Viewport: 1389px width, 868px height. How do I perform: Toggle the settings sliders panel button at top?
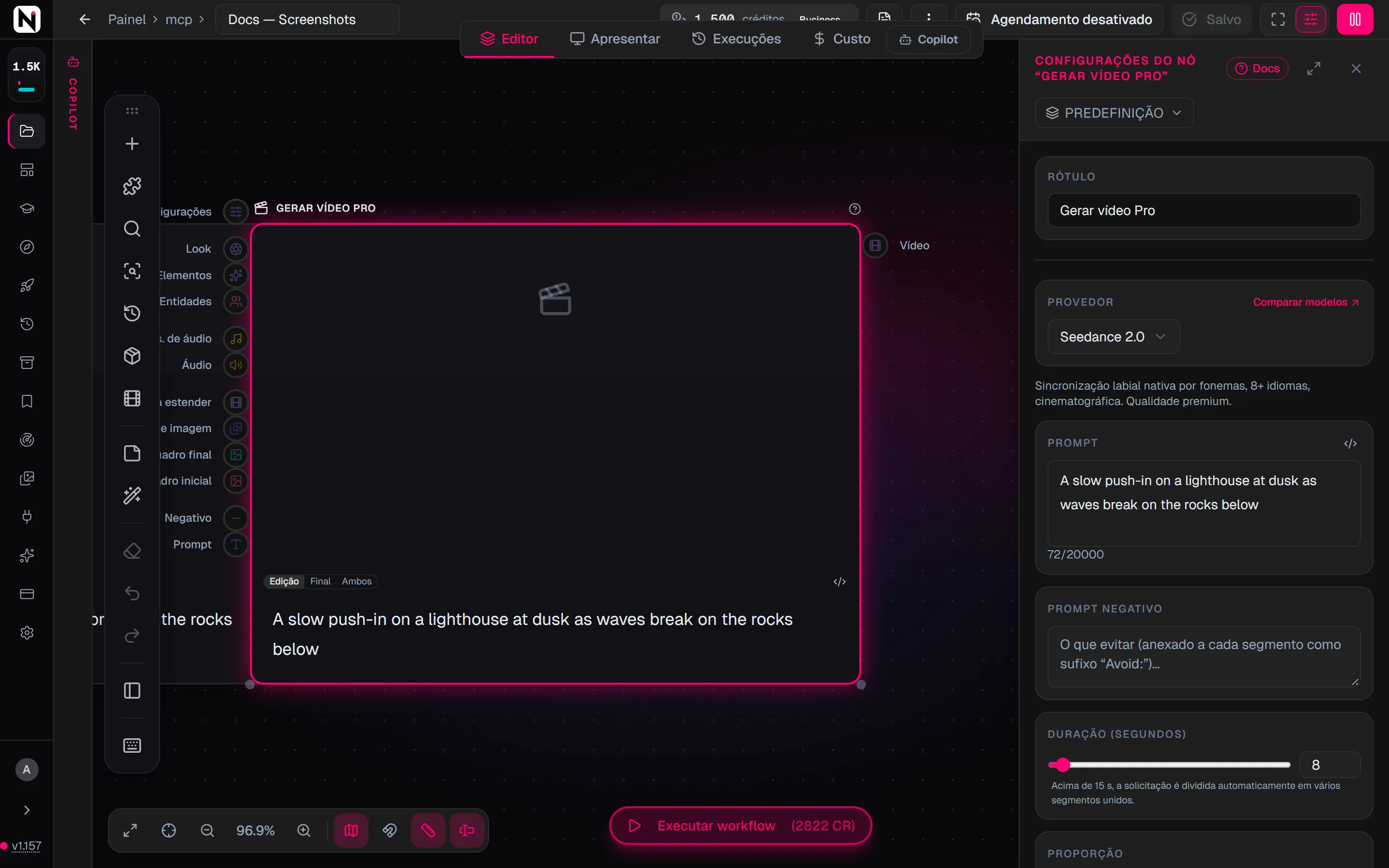pyautogui.click(x=1311, y=19)
